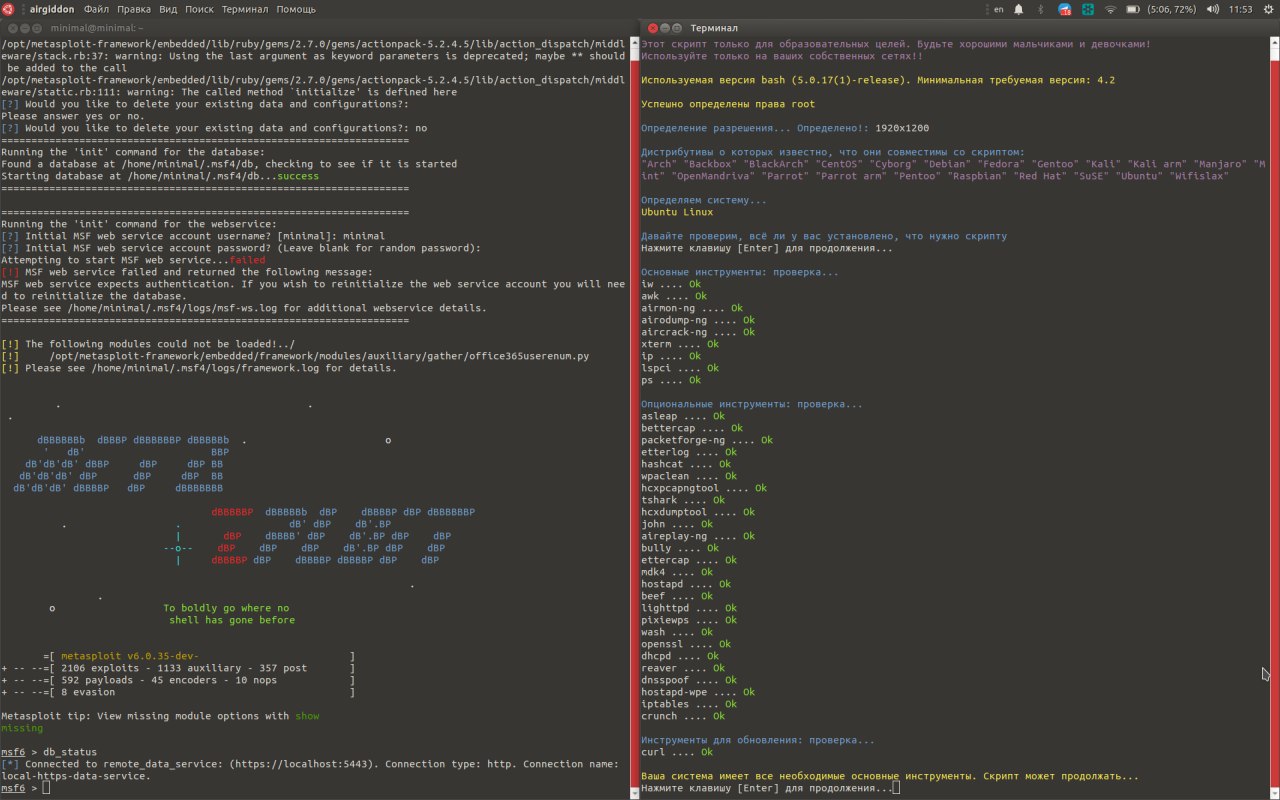Image resolution: width=1280 pixels, height=800 pixels.
Task: Click the 11:53 clock in the panel
Action: click(x=1240, y=9)
